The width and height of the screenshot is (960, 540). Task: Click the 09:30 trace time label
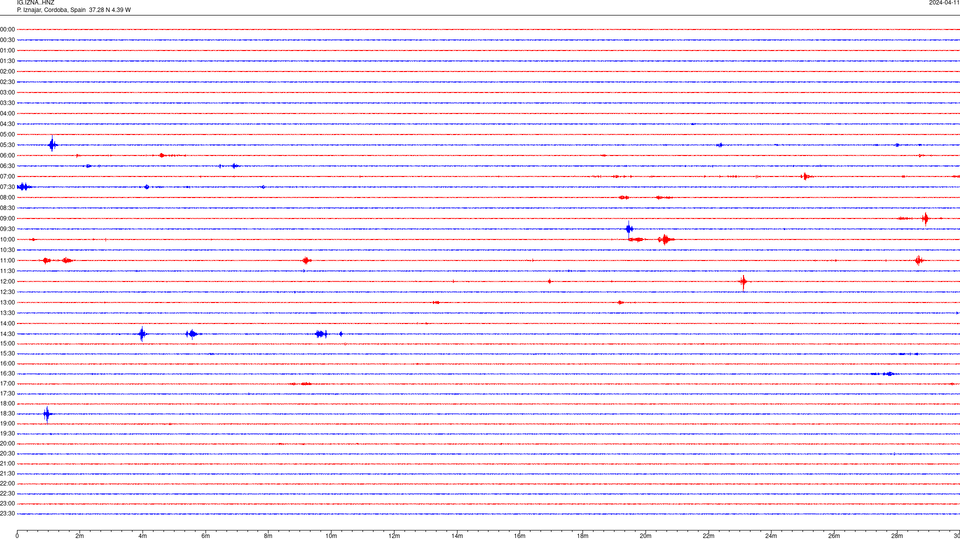[7, 229]
